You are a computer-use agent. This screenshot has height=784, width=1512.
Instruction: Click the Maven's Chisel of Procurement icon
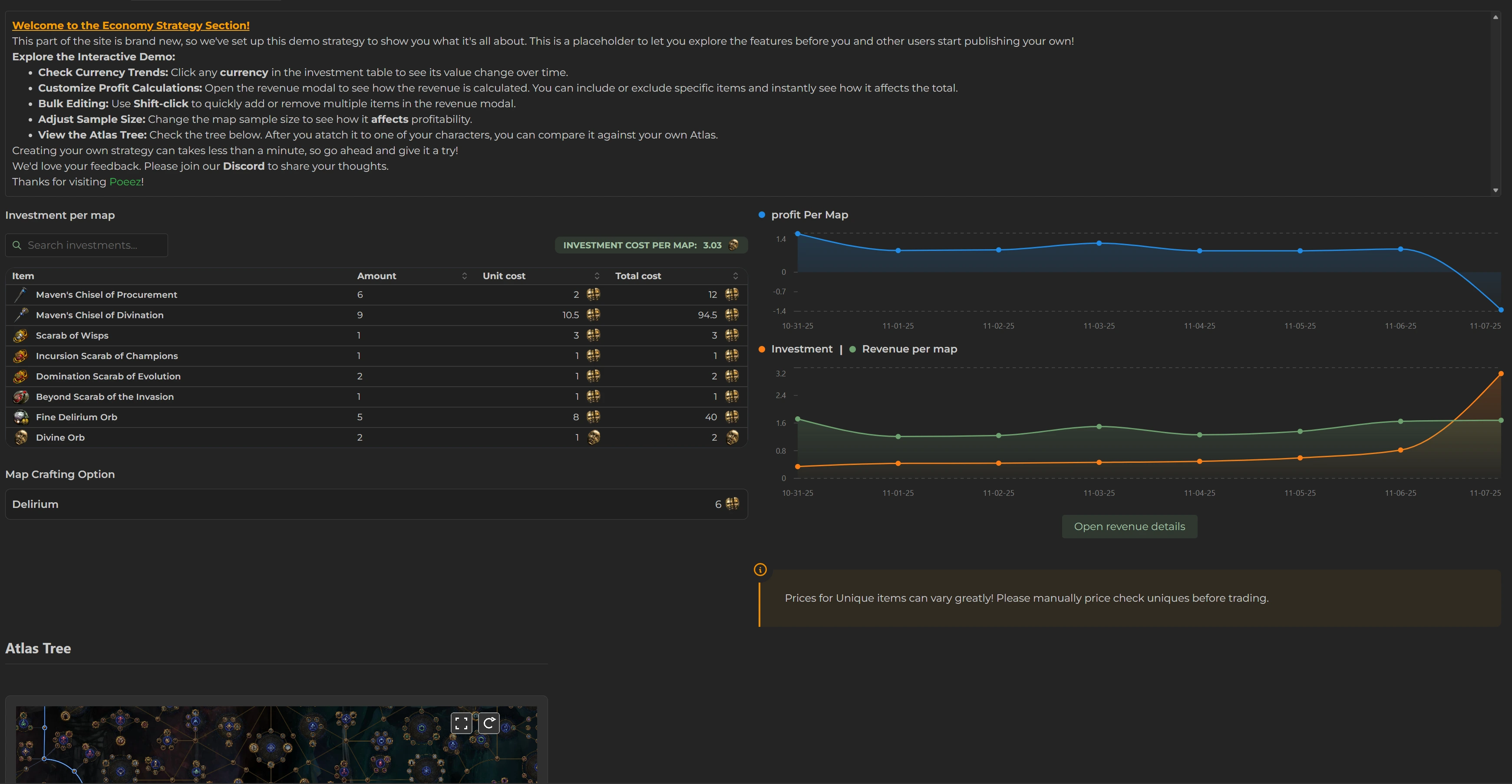click(x=21, y=295)
